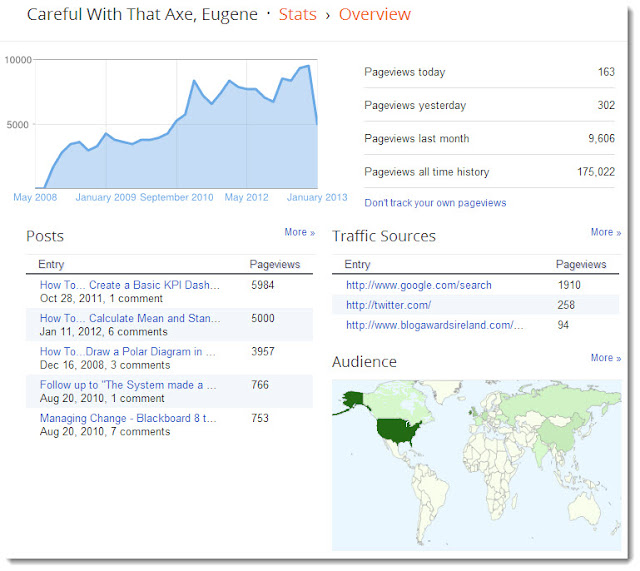
Task: Open 'Managing Change - Blackboard 8' post
Action: [128, 418]
